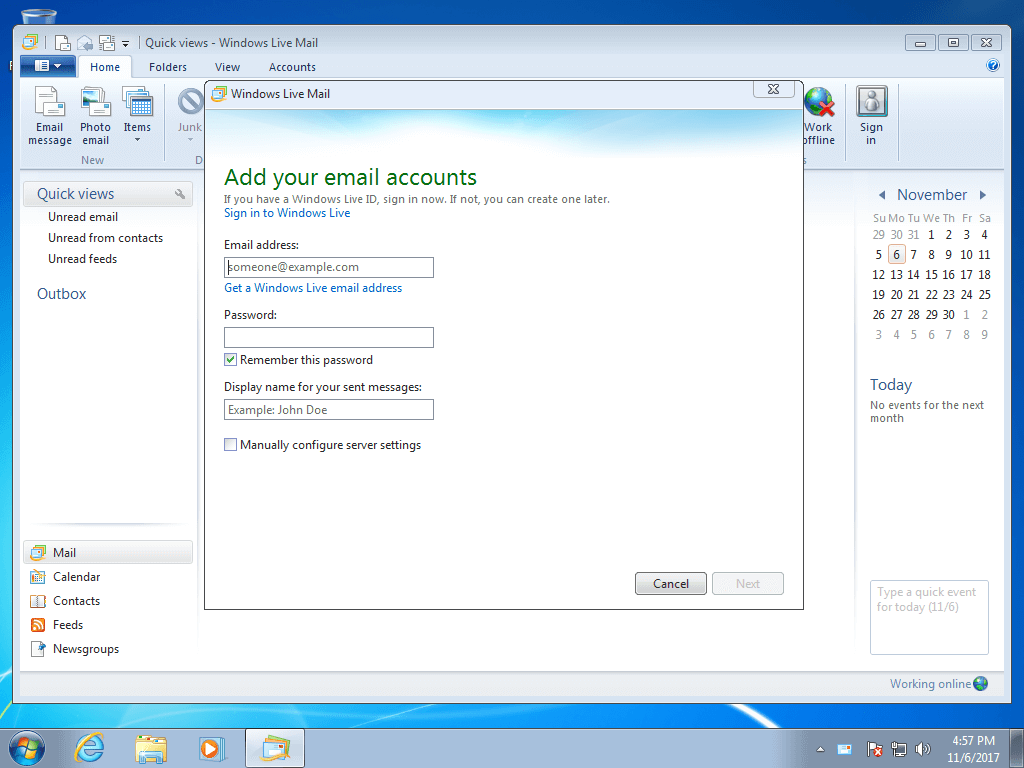This screenshot has width=1024, height=768.
Task: Click the Working online globe status icon
Action: (x=980, y=684)
